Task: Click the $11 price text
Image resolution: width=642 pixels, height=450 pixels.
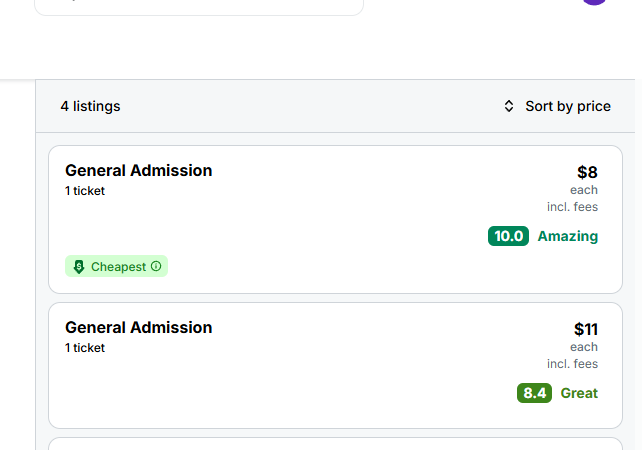Action: [585, 329]
